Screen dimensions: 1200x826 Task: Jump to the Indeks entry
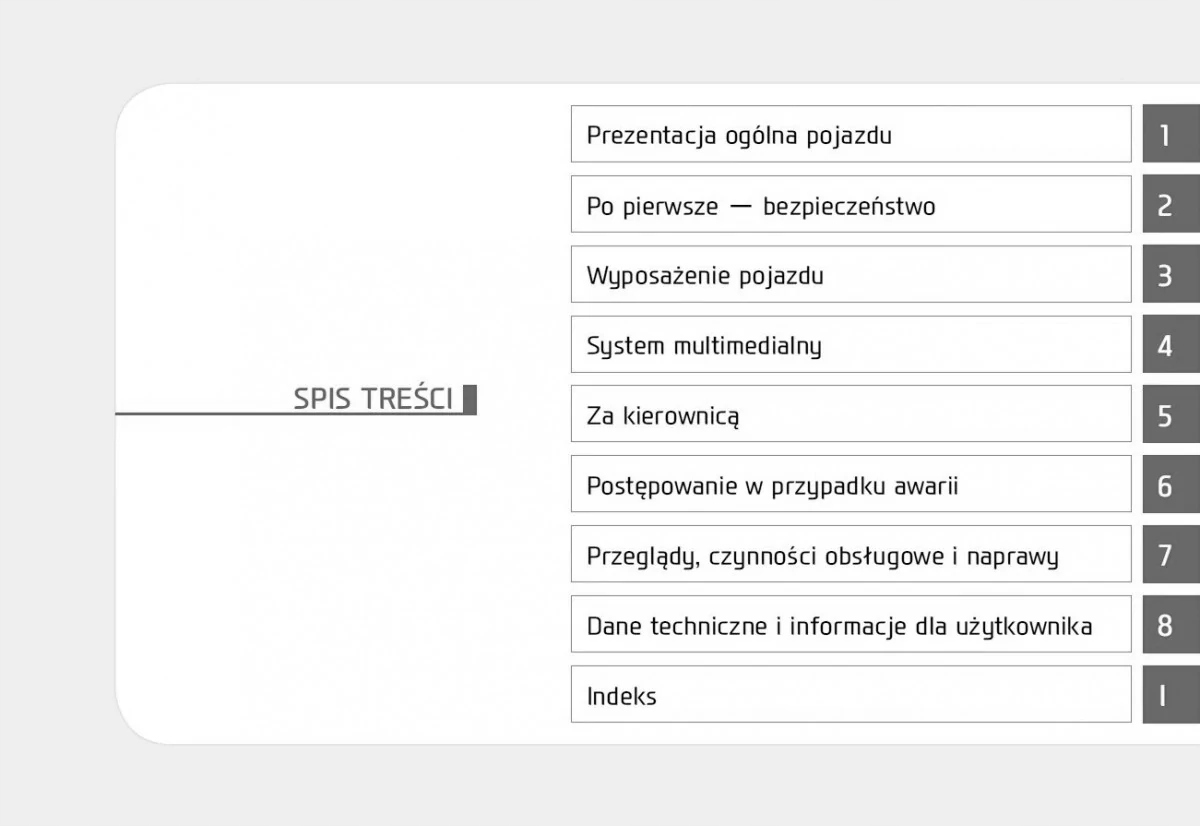click(x=850, y=695)
